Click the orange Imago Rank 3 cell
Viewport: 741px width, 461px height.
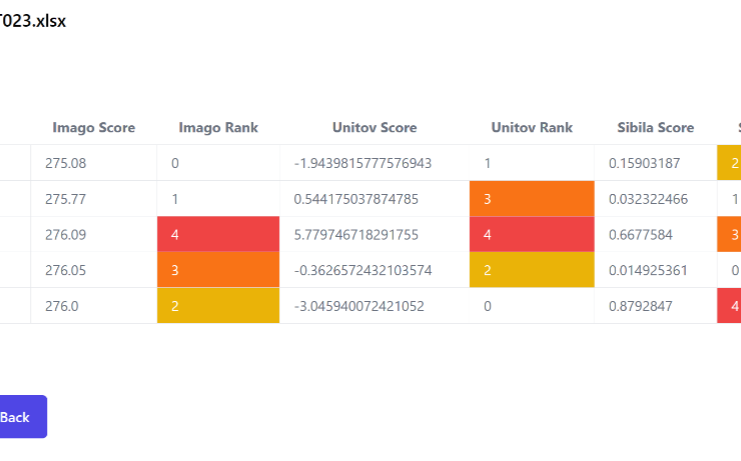(x=218, y=270)
